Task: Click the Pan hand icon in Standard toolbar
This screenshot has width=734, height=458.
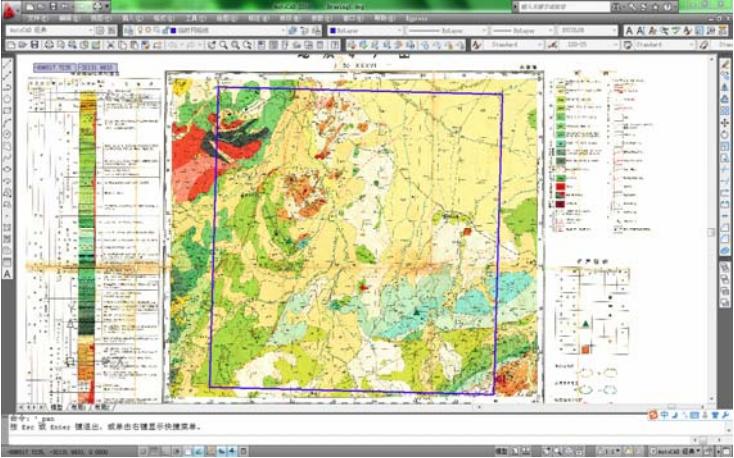Action: [212, 45]
